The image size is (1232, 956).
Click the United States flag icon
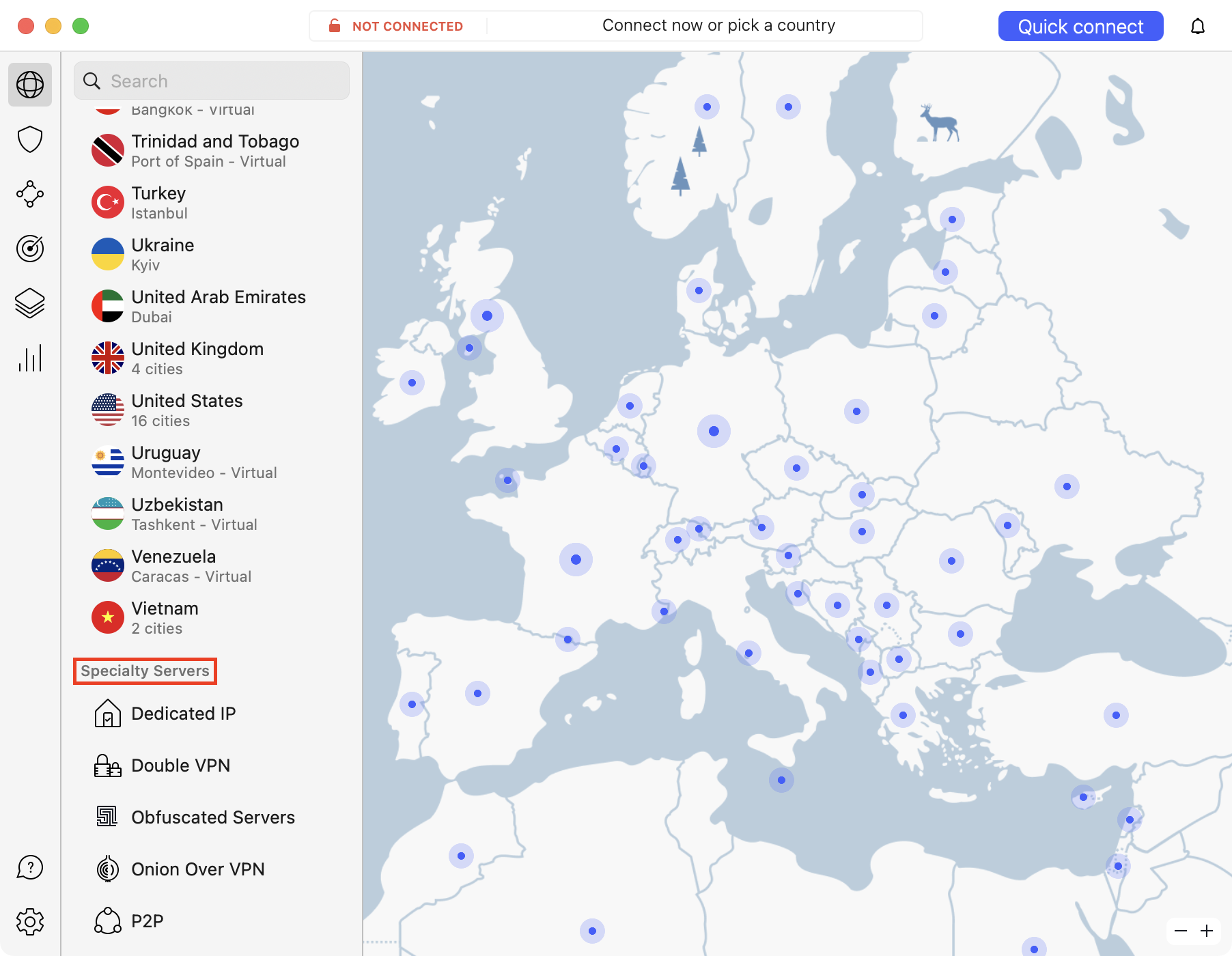click(108, 410)
